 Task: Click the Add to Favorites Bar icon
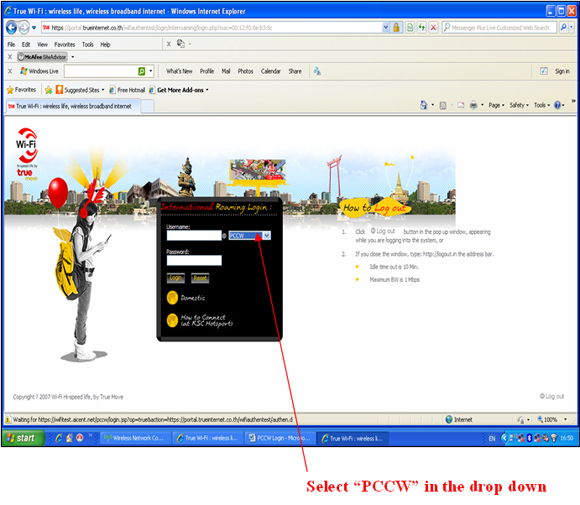coord(48,90)
